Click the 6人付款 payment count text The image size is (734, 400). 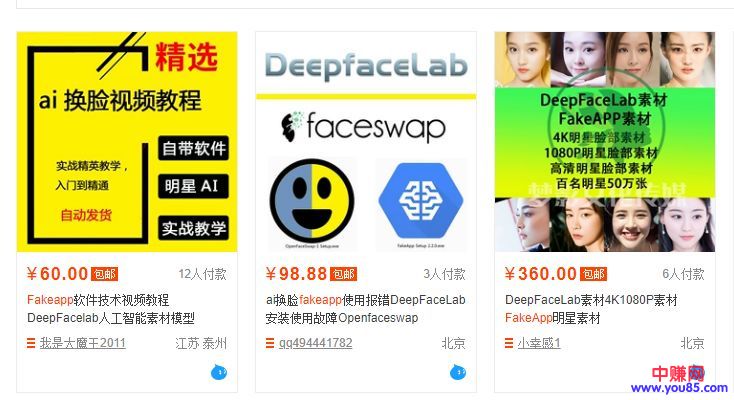(683, 274)
